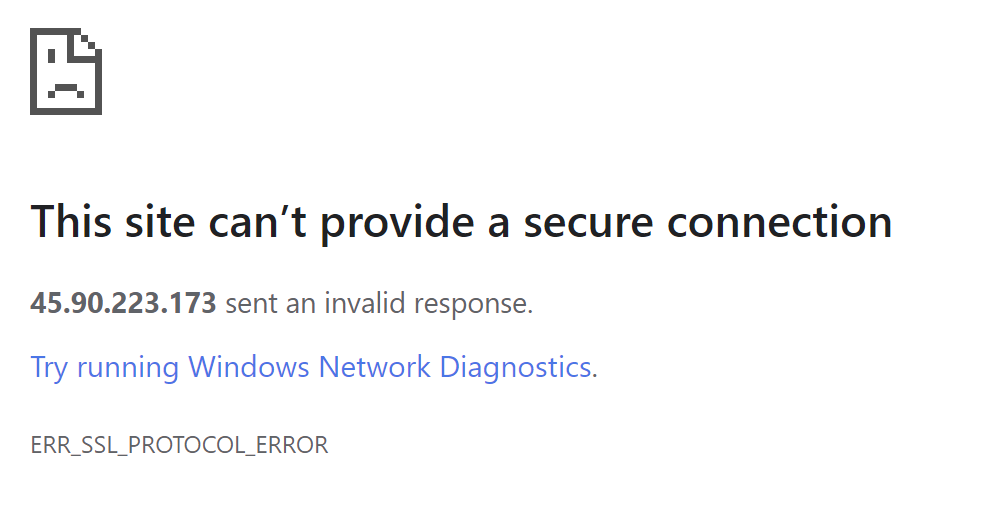Click the sad page error icon
Screen dimensions: 991x520
pyautogui.click(x=66, y=71)
